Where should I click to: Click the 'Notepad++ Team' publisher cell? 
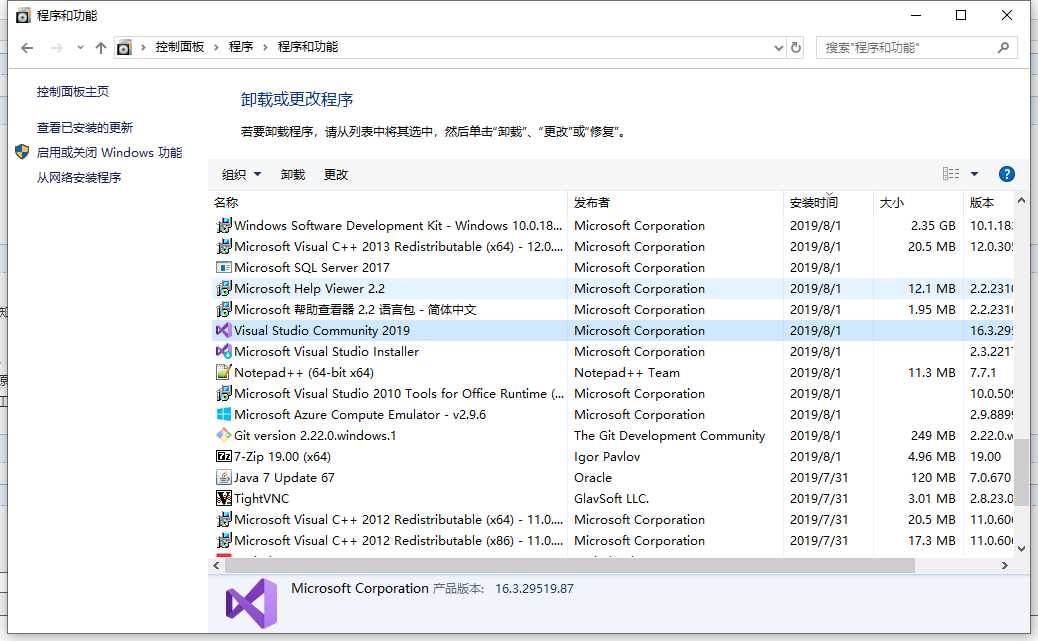pyautogui.click(x=627, y=373)
